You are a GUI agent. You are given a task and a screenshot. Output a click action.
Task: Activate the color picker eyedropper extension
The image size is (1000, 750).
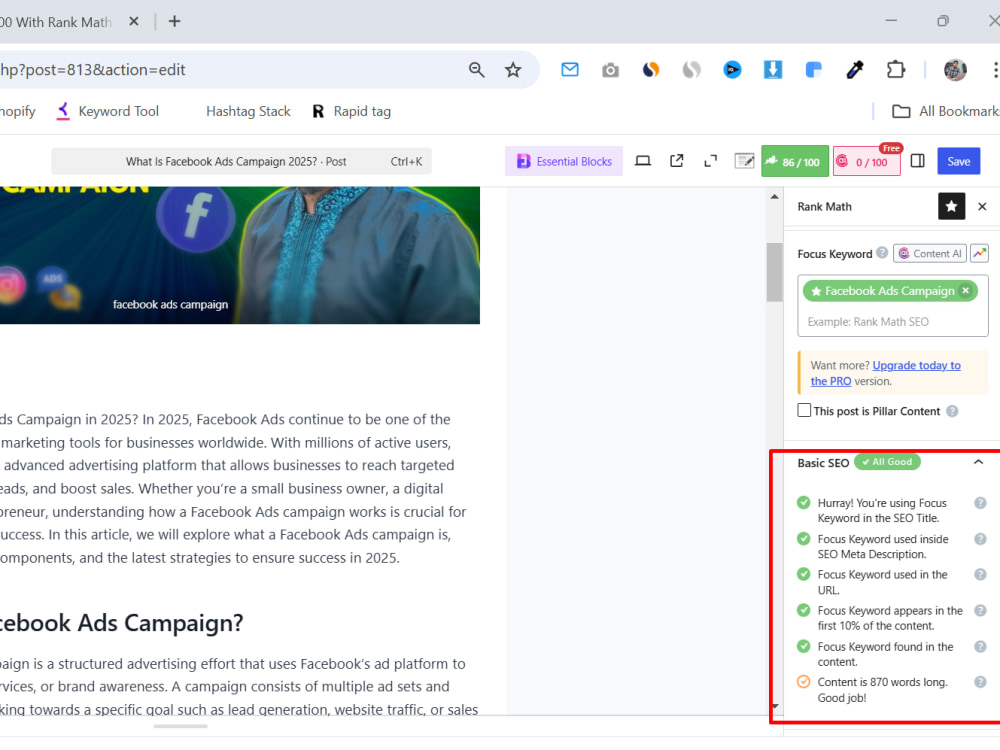855,70
